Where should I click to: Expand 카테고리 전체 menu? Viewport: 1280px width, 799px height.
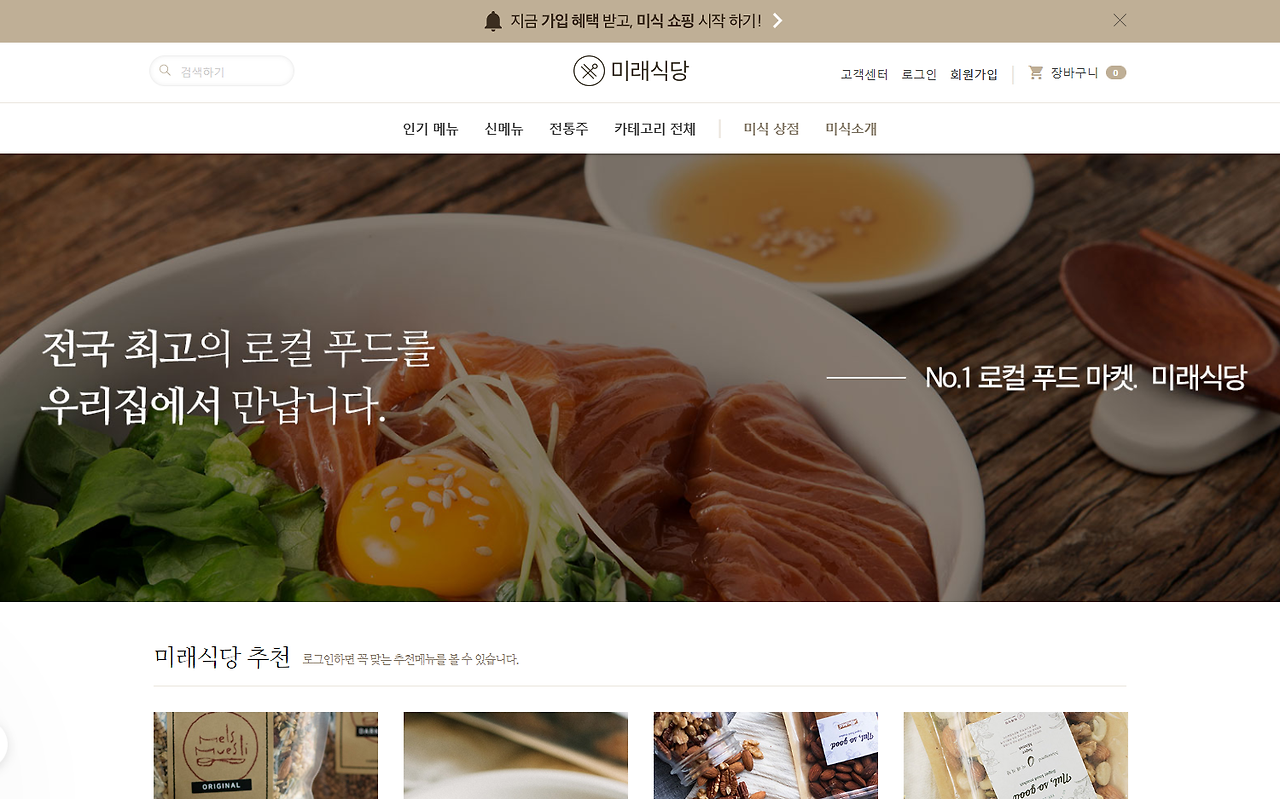pos(655,129)
